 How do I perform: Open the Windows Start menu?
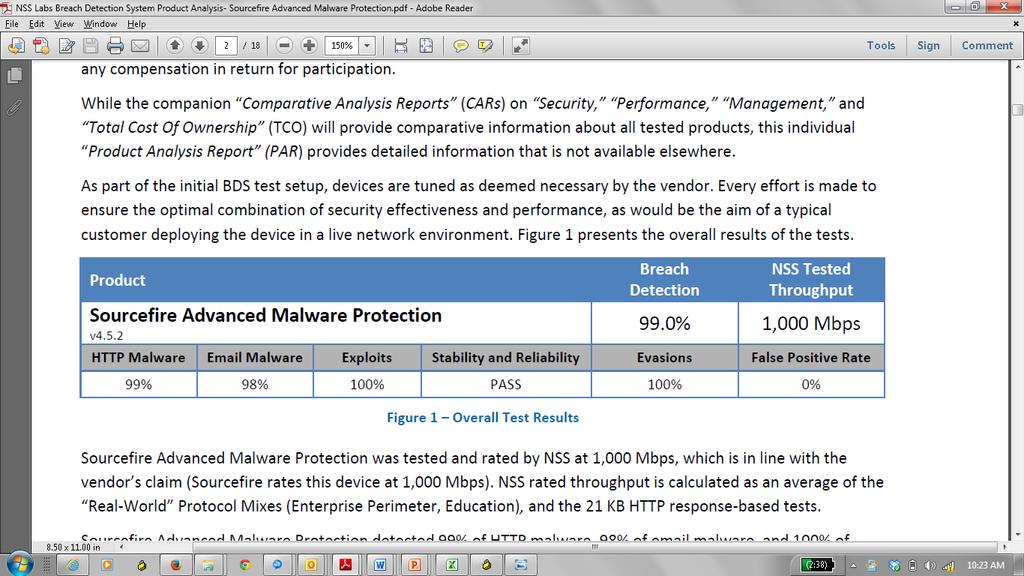(19, 564)
